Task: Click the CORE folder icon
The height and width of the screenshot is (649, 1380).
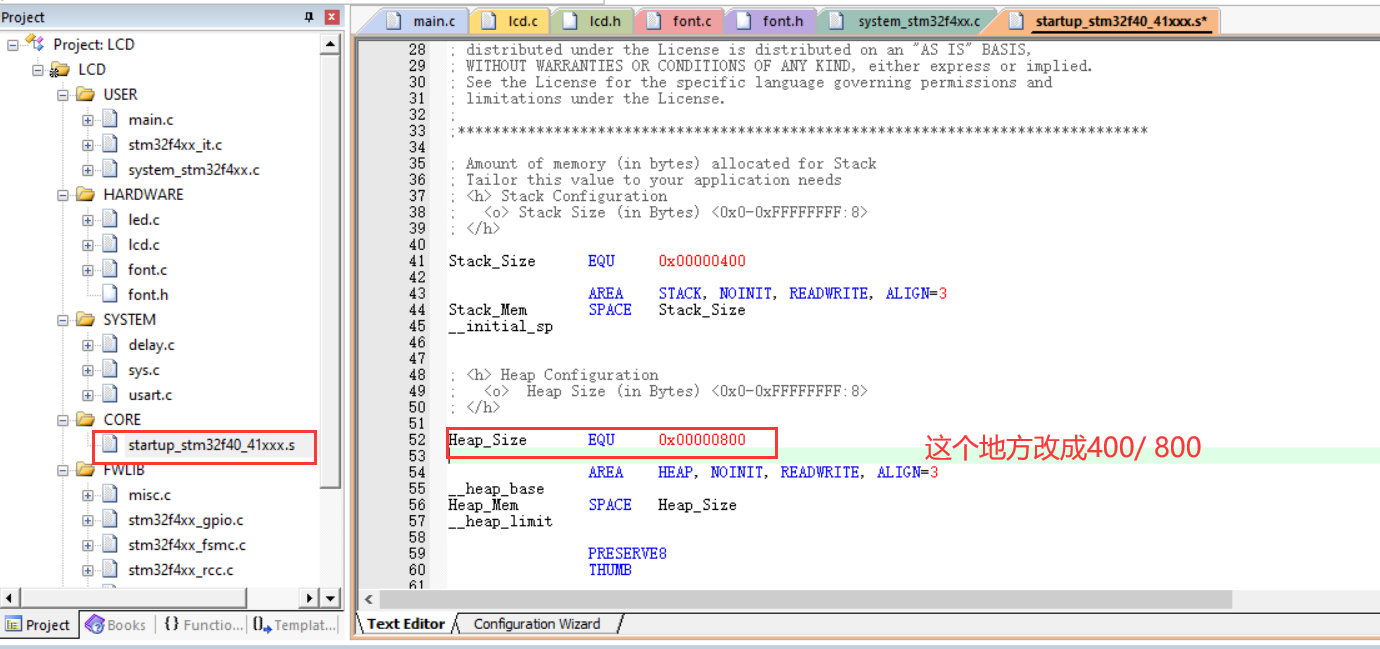Action: tap(84, 419)
